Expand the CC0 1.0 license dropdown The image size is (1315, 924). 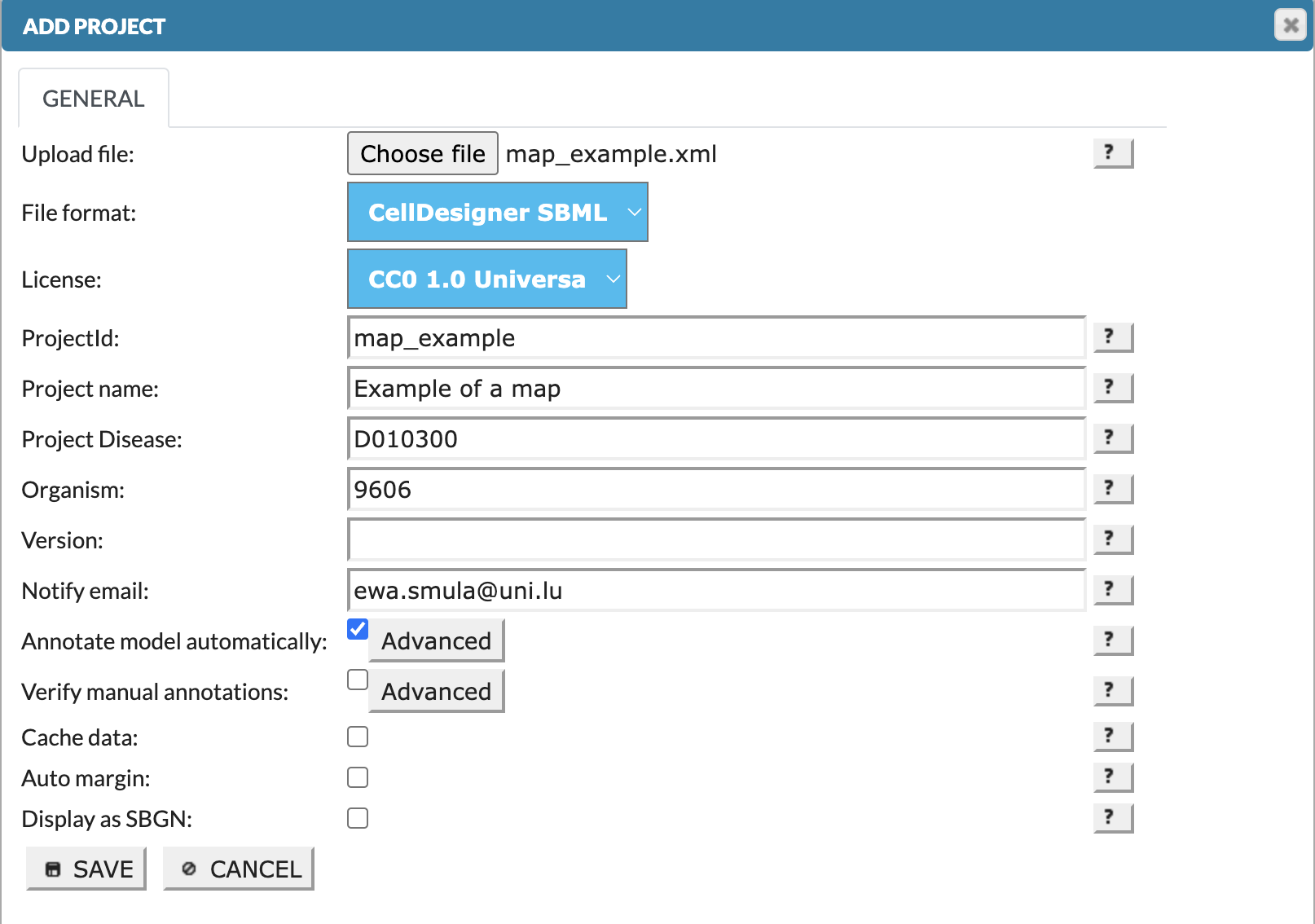coord(486,279)
